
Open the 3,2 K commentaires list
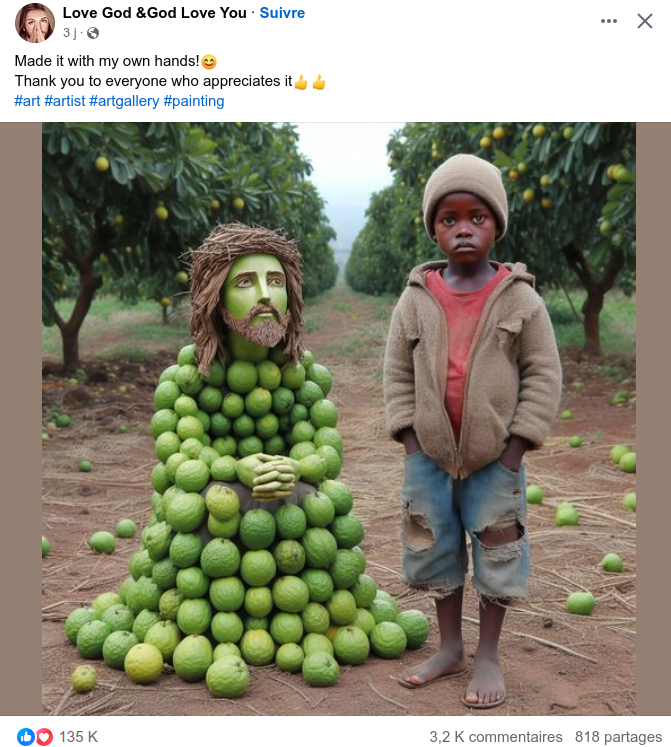[x=496, y=737]
